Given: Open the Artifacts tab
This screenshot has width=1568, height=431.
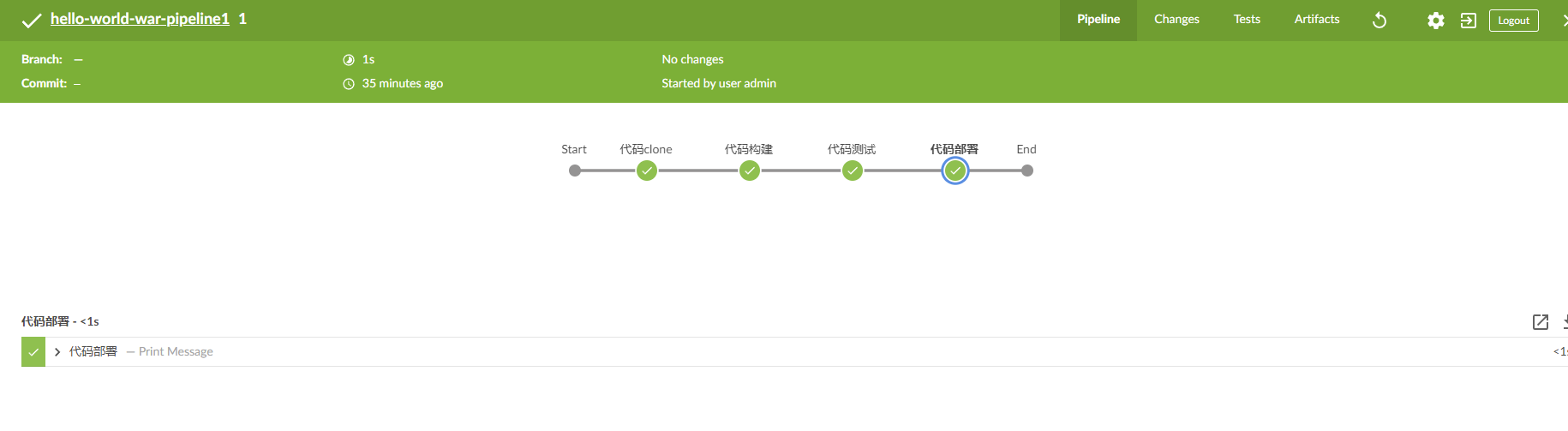Looking at the screenshot, I should click(1316, 20).
